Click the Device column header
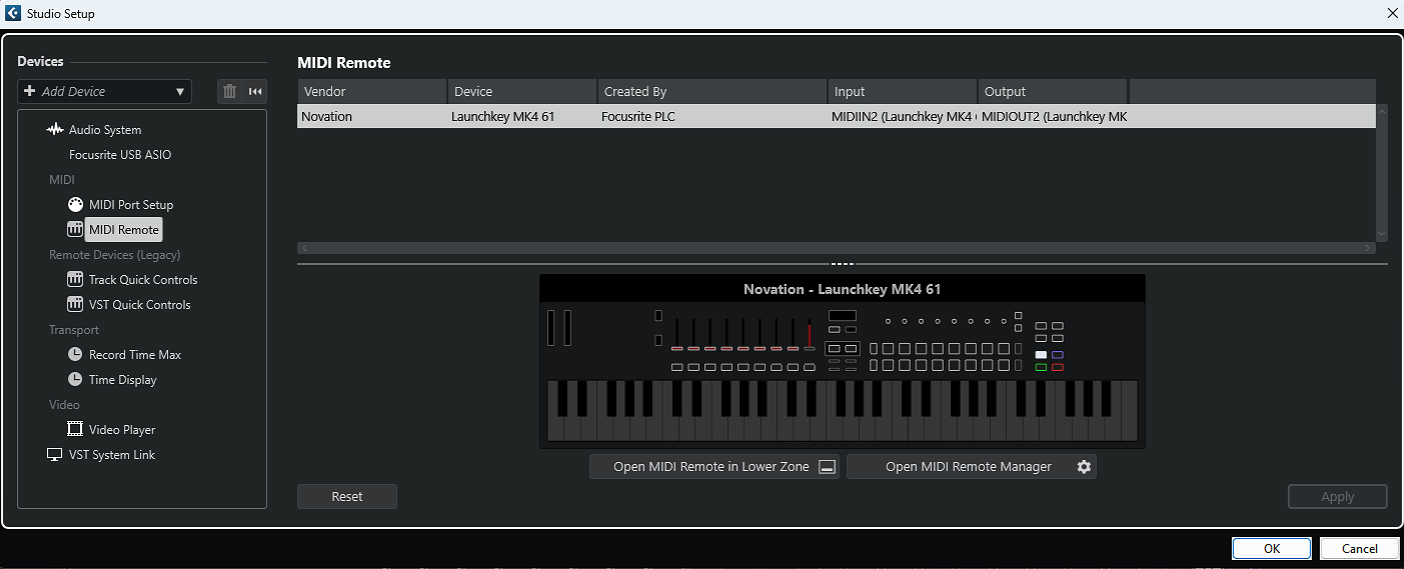This screenshot has width=1404, height=569. pyautogui.click(x=522, y=91)
